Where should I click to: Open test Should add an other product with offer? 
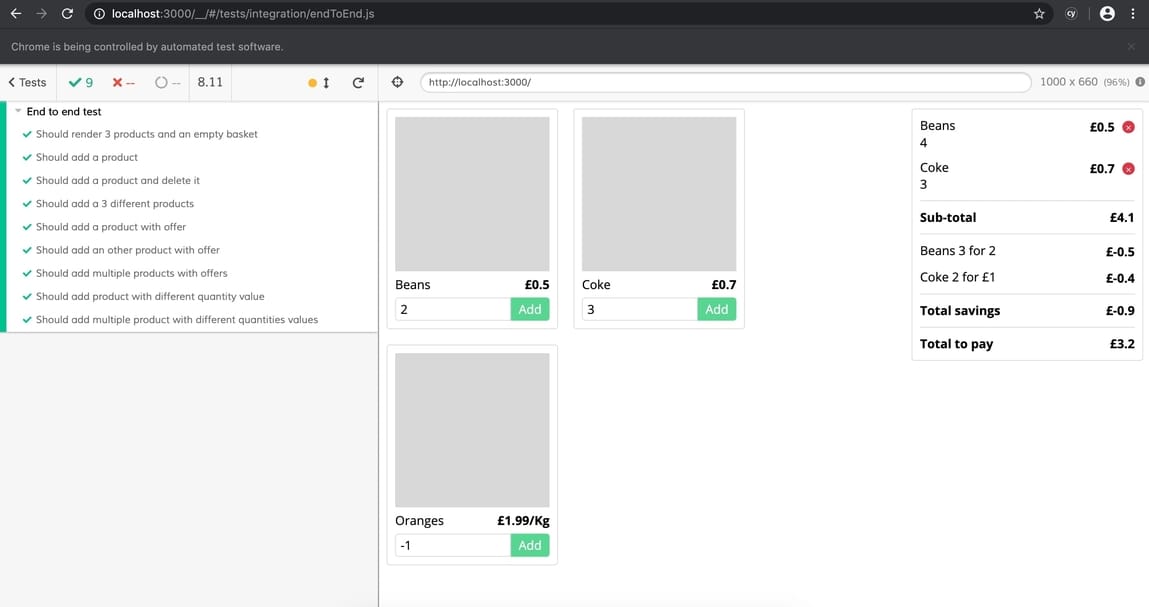(x=128, y=250)
